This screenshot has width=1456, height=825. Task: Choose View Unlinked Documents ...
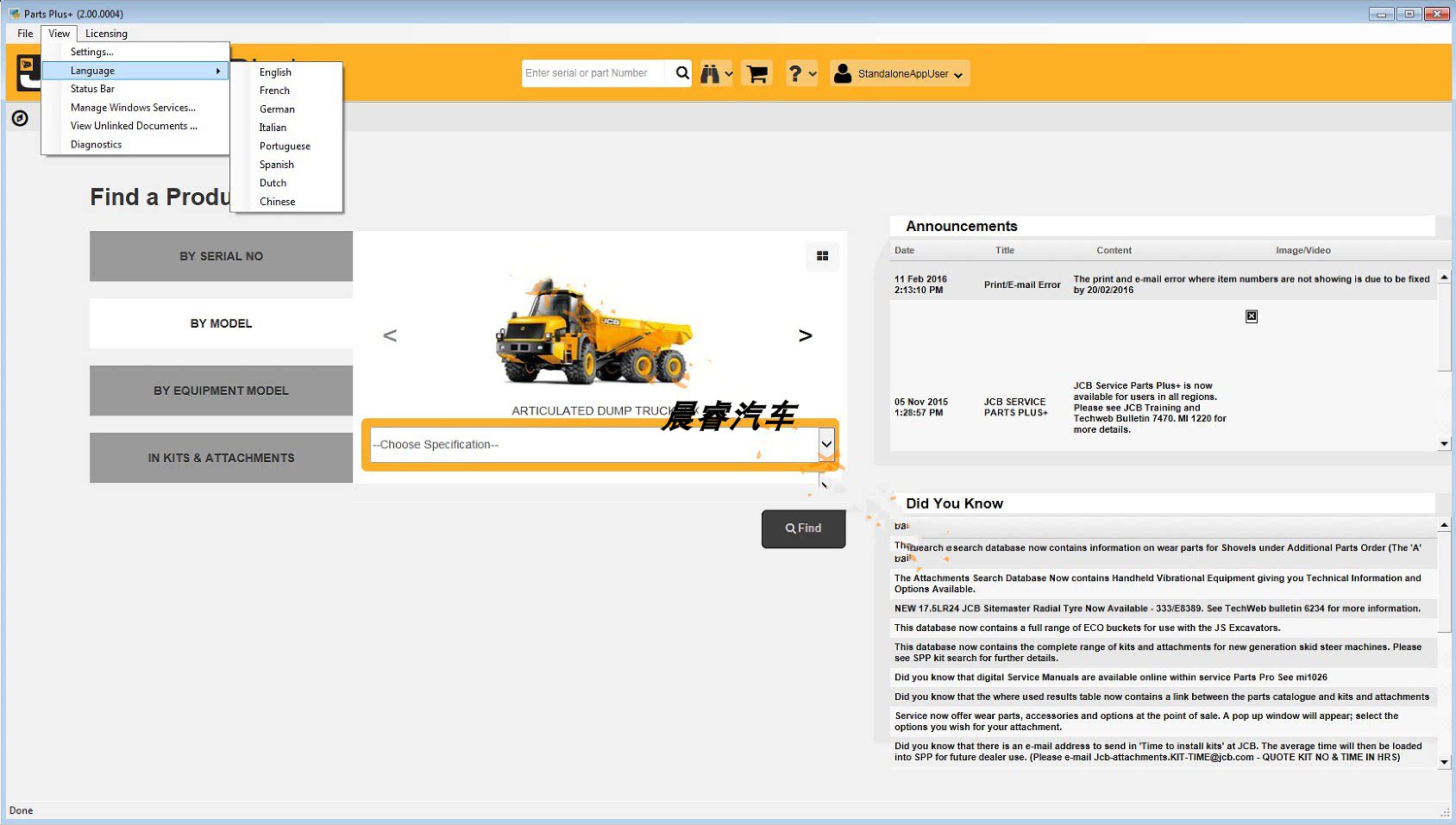135,126
